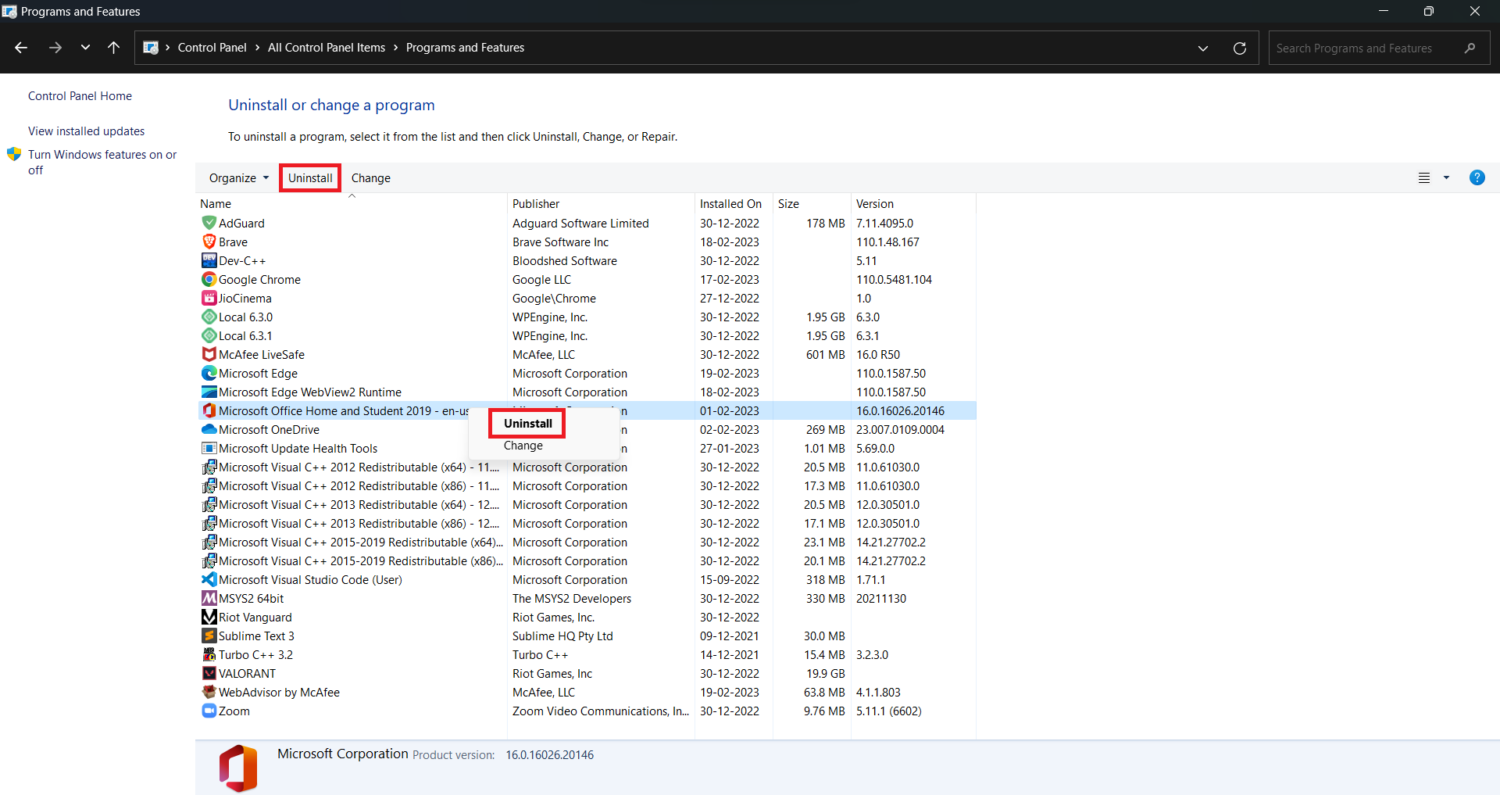Open the Organize dropdown
Viewport: 1500px width, 795px height.
pos(239,178)
